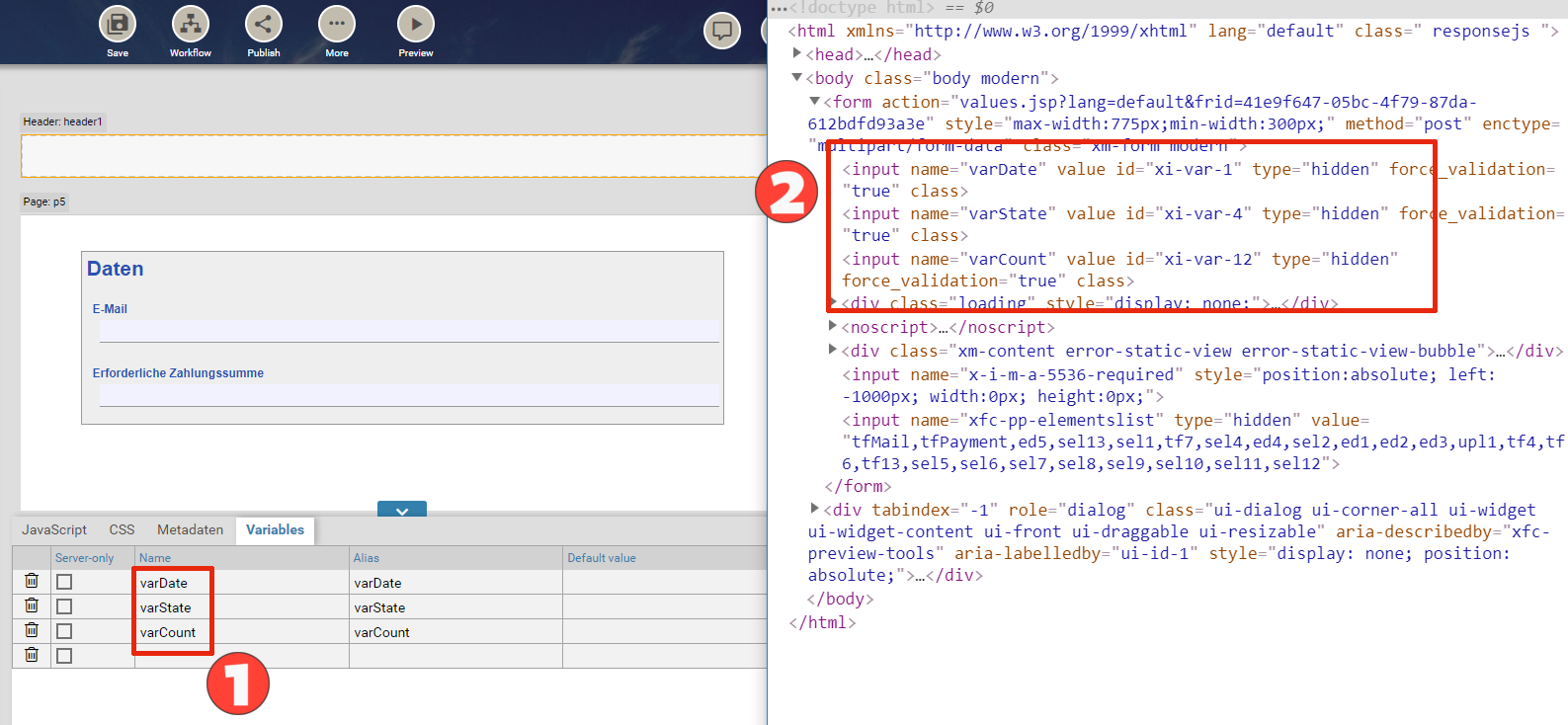Viewport: 1568px width, 725px height.
Task: Select the closing /html tag line
Action: [x=822, y=622]
